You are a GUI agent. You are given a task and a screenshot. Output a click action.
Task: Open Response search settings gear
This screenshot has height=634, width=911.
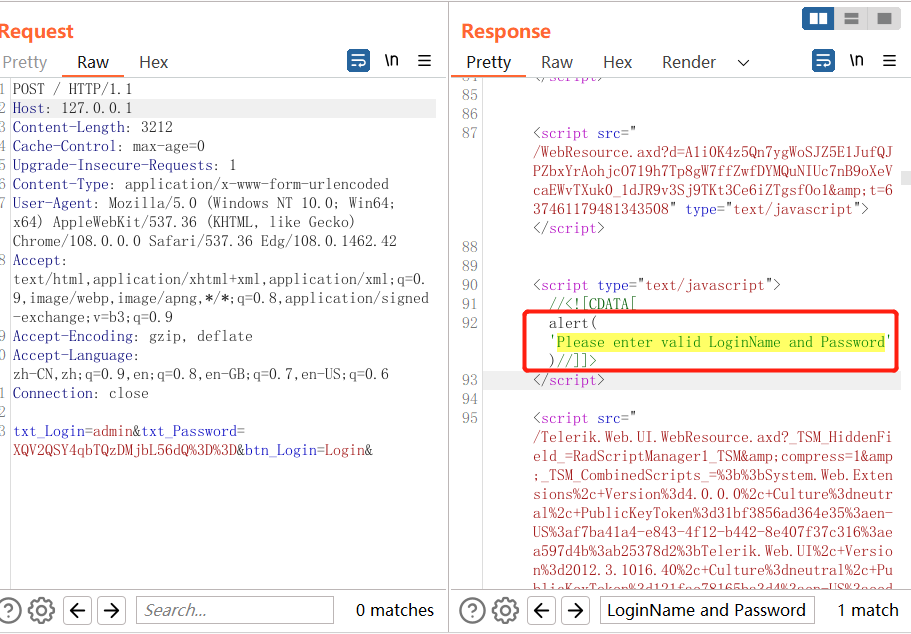(x=505, y=610)
